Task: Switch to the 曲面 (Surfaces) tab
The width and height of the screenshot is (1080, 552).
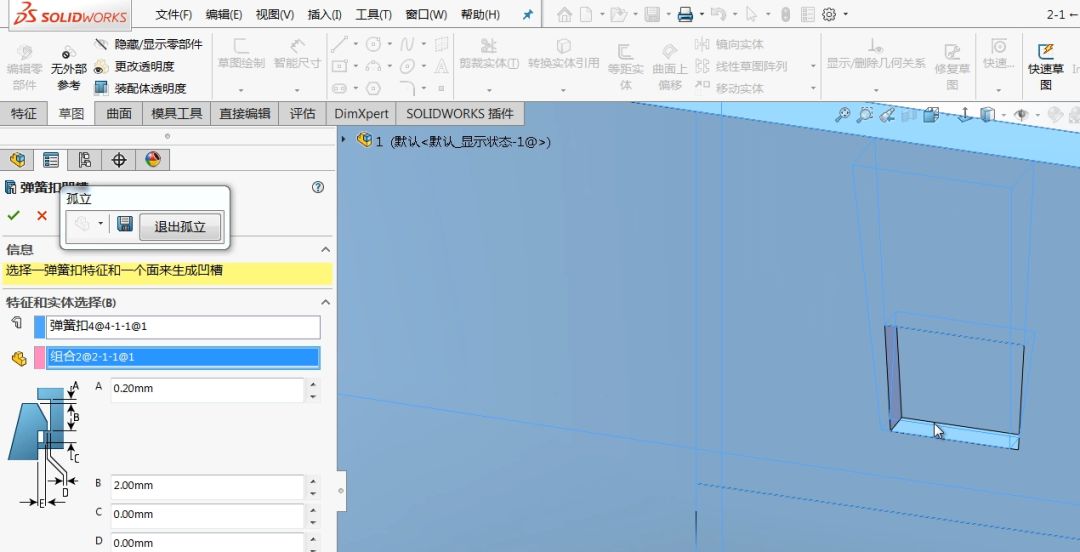Action: (x=118, y=114)
